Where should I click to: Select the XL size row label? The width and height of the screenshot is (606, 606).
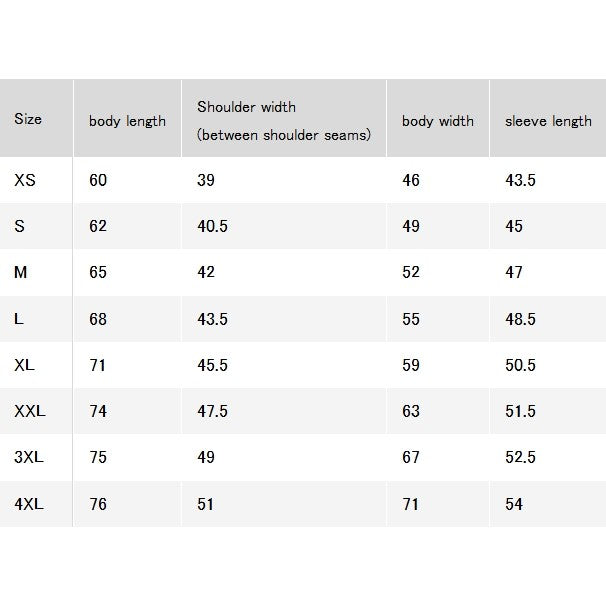[x=24, y=365]
